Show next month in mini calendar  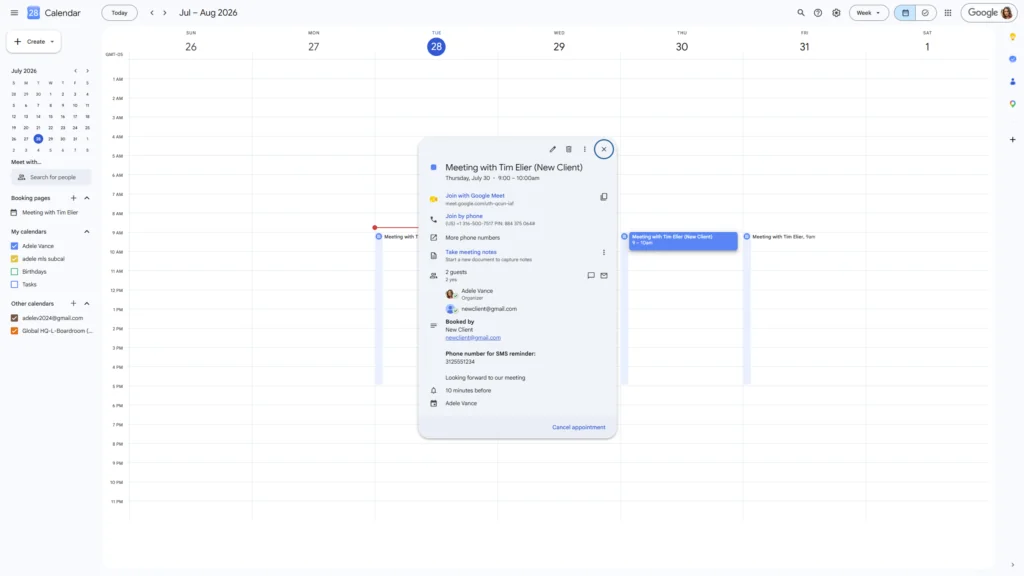pyautogui.click(x=87, y=71)
